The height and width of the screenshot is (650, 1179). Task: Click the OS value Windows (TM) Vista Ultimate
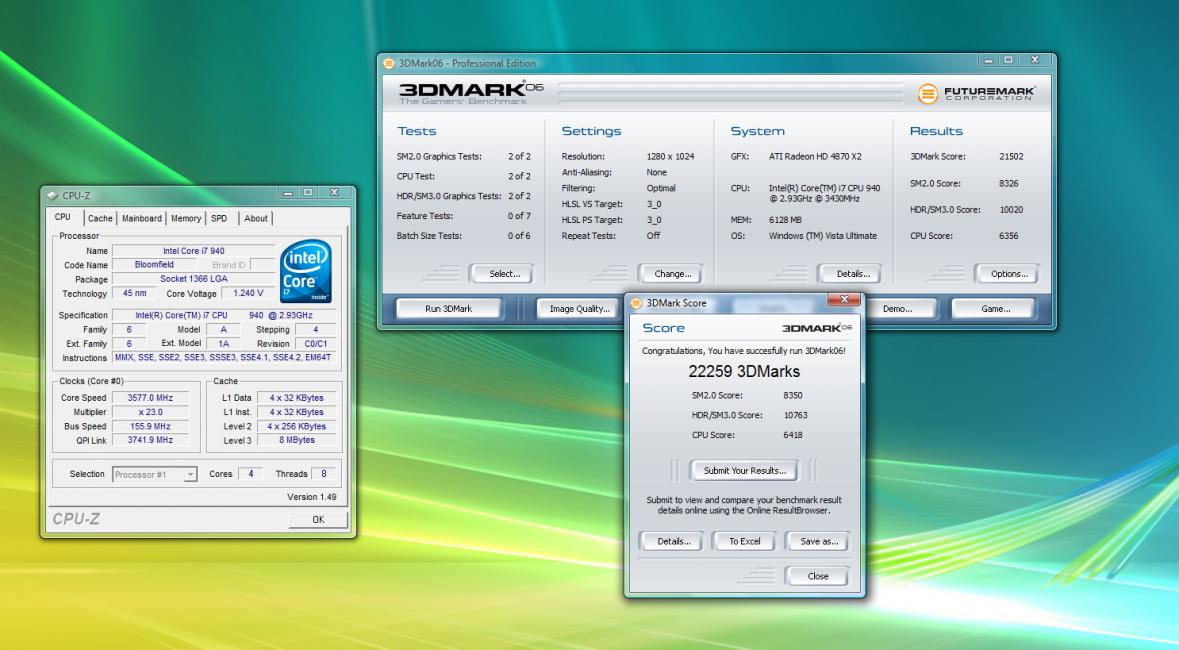click(823, 235)
